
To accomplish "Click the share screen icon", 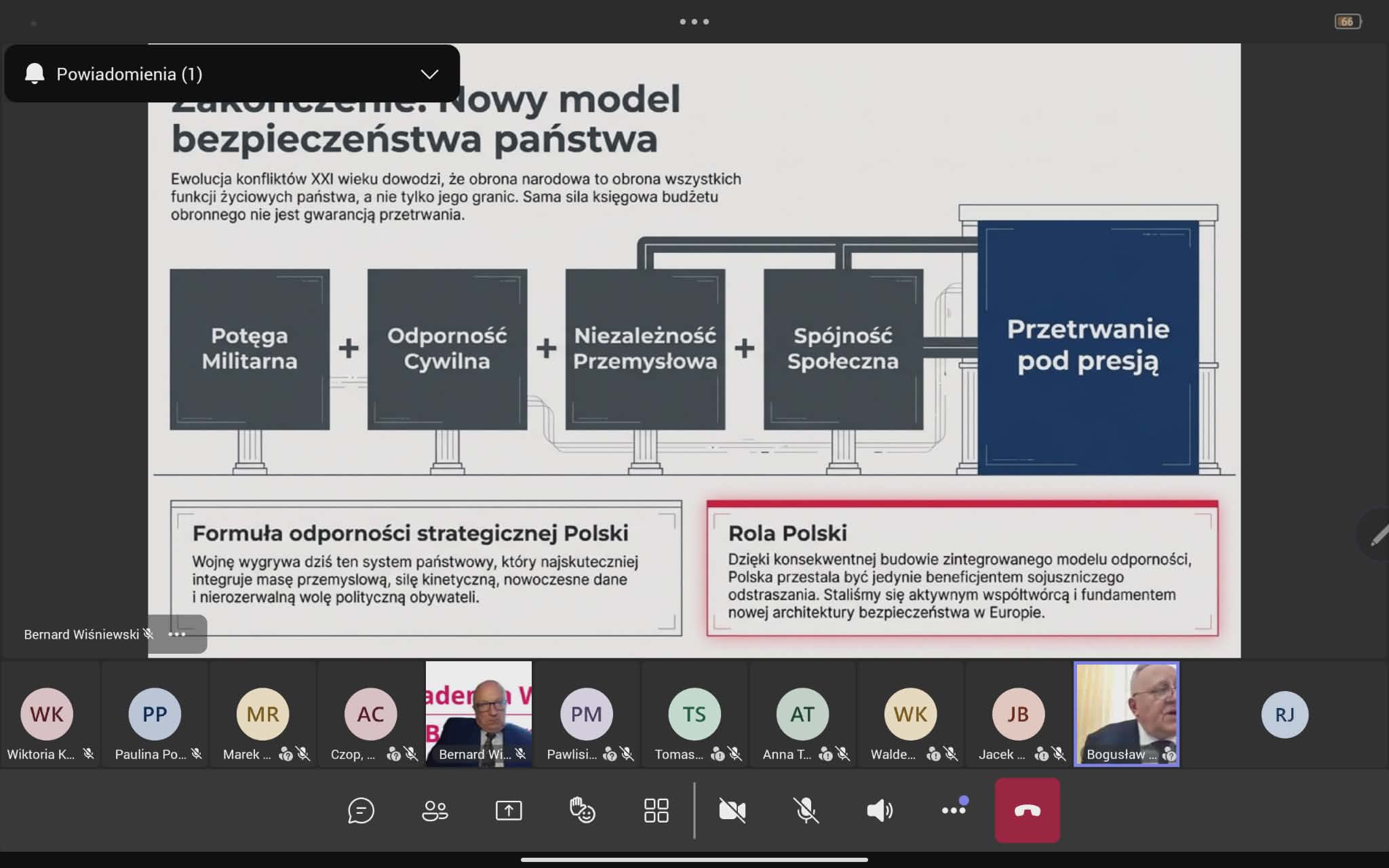I will pyautogui.click(x=509, y=810).
